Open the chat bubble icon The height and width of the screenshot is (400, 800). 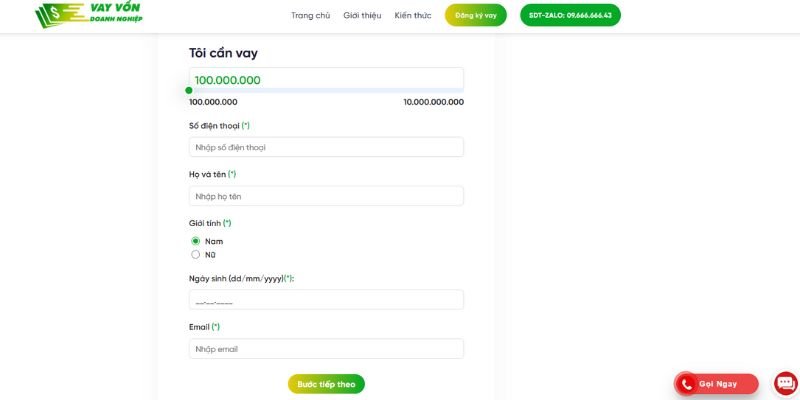(786, 384)
